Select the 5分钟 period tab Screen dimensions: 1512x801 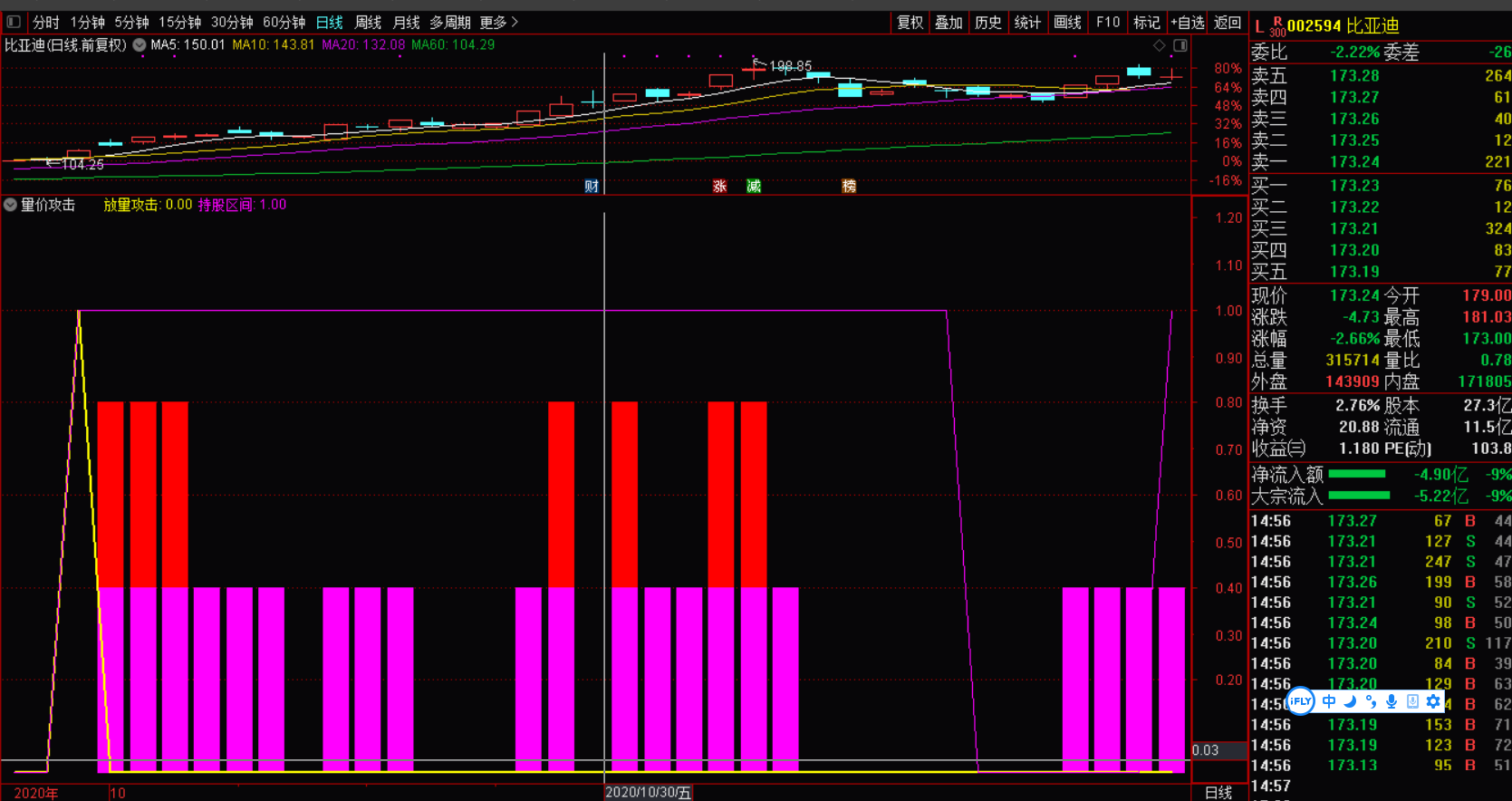(x=132, y=22)
